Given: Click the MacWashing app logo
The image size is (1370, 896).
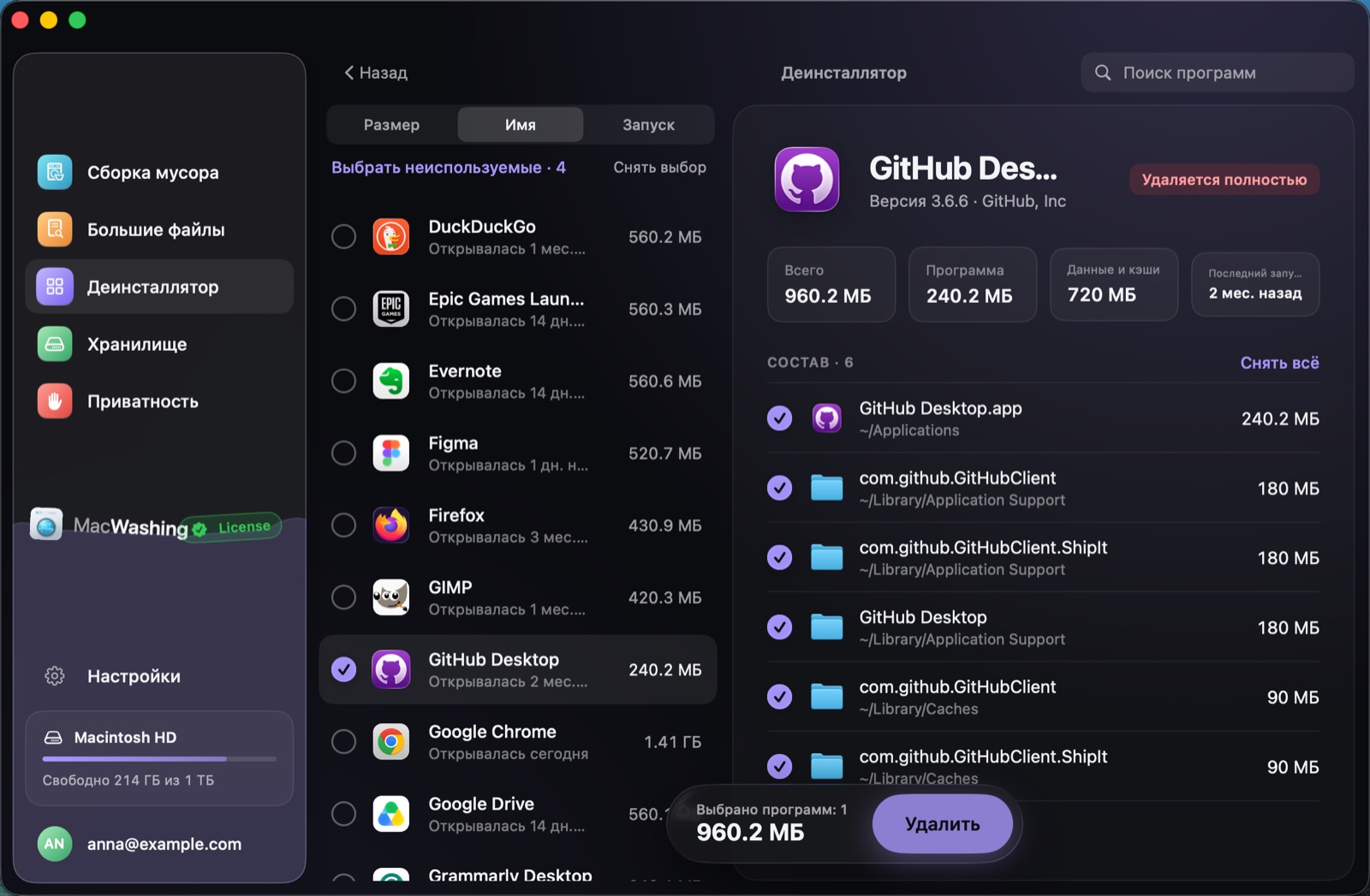Looking at the screenshot, I should [x=46, y=524].
